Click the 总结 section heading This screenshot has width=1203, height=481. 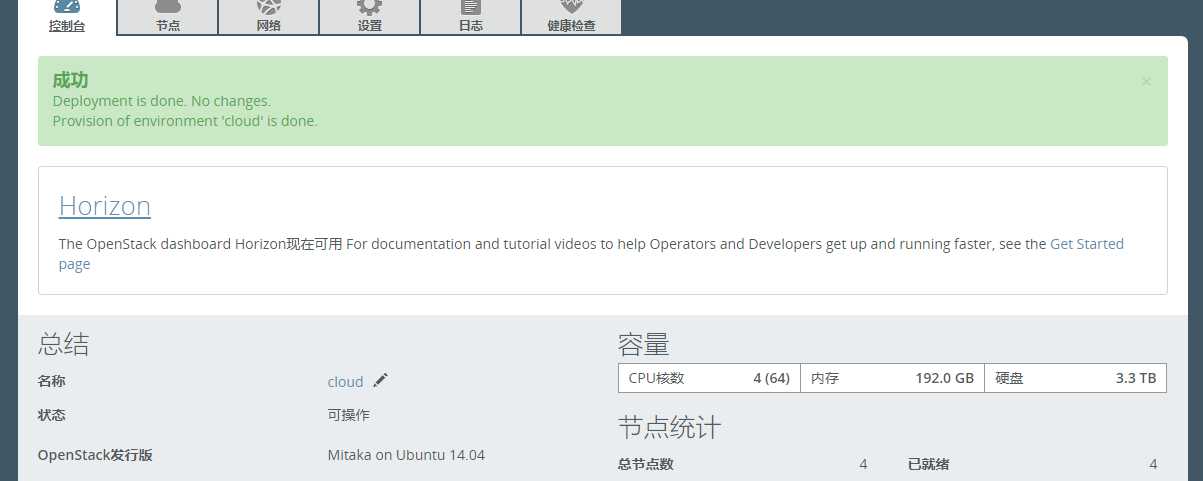(64, 345)
